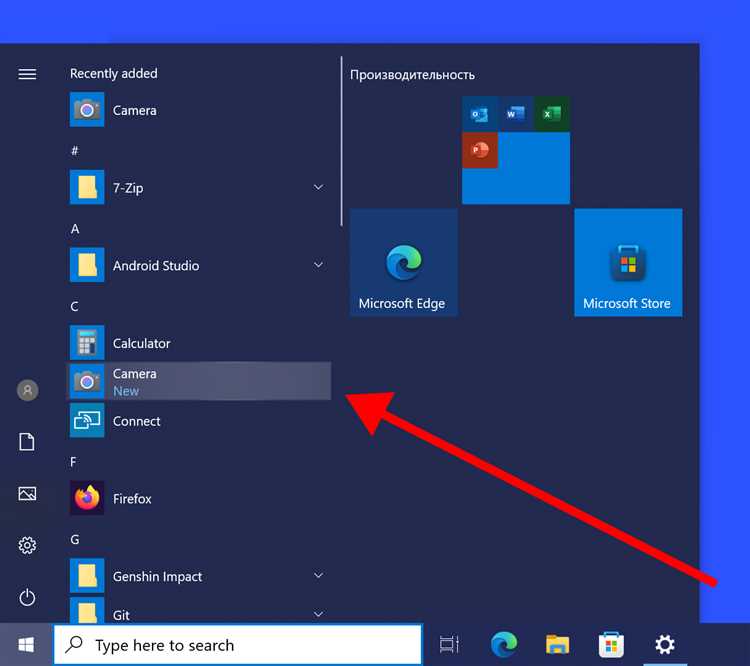
Task: Open the Git folder icon
Action: pyautogui.click(x=87, y=610)
